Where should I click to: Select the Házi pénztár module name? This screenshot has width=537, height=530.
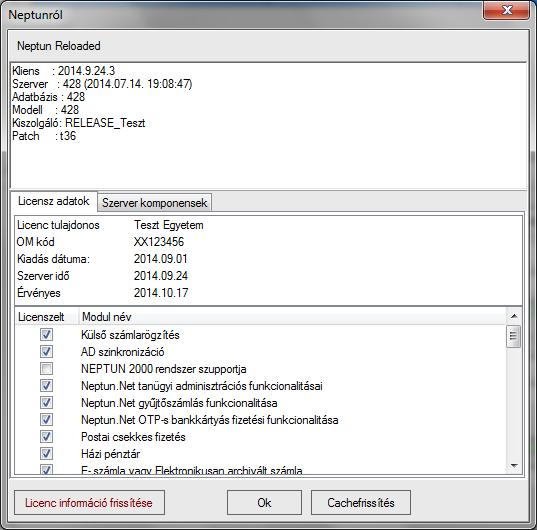[x=110, y=454]
